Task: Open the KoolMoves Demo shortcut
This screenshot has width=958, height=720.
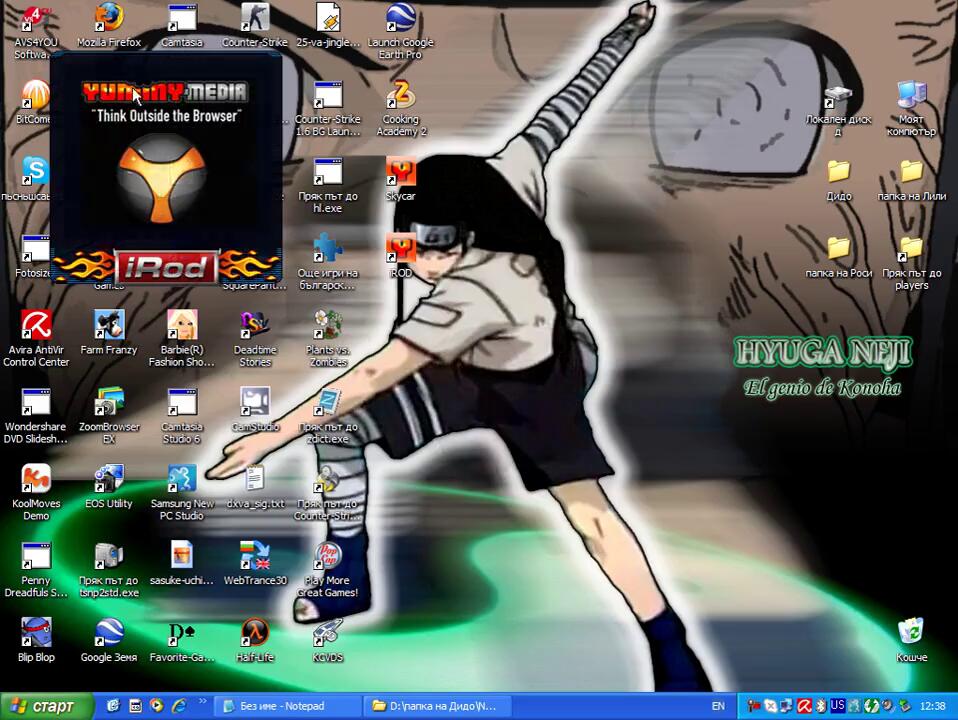Action: (36, 480)
